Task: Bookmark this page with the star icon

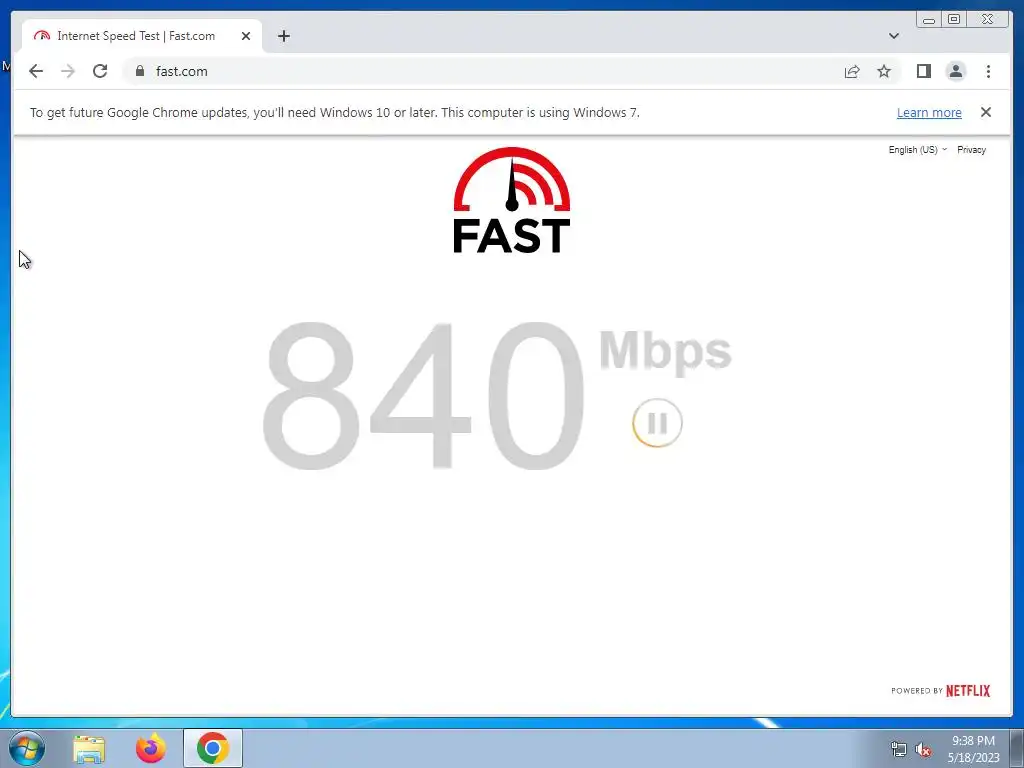Action: click(x=884, y=71)
